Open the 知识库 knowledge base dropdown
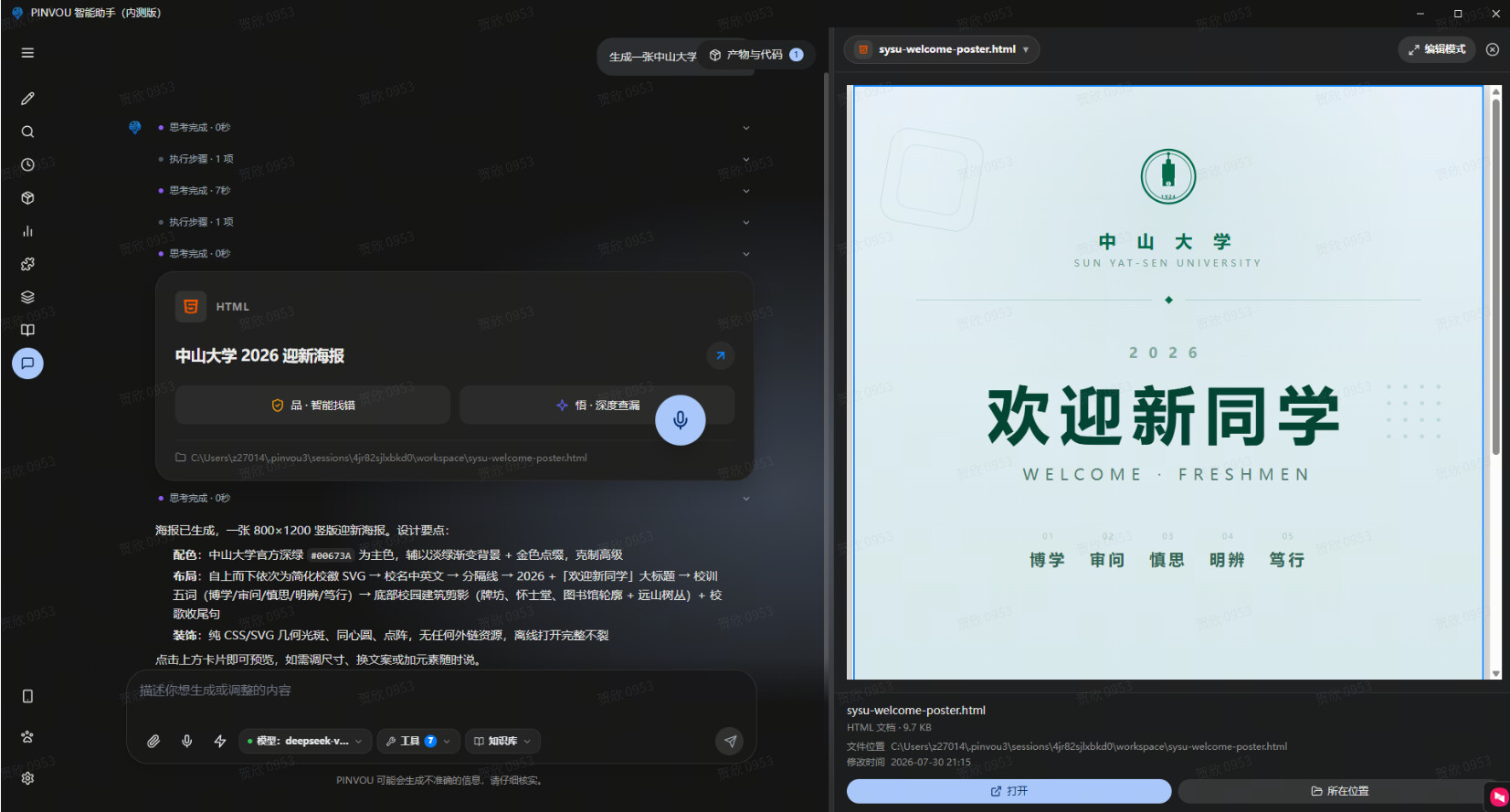 502,741
